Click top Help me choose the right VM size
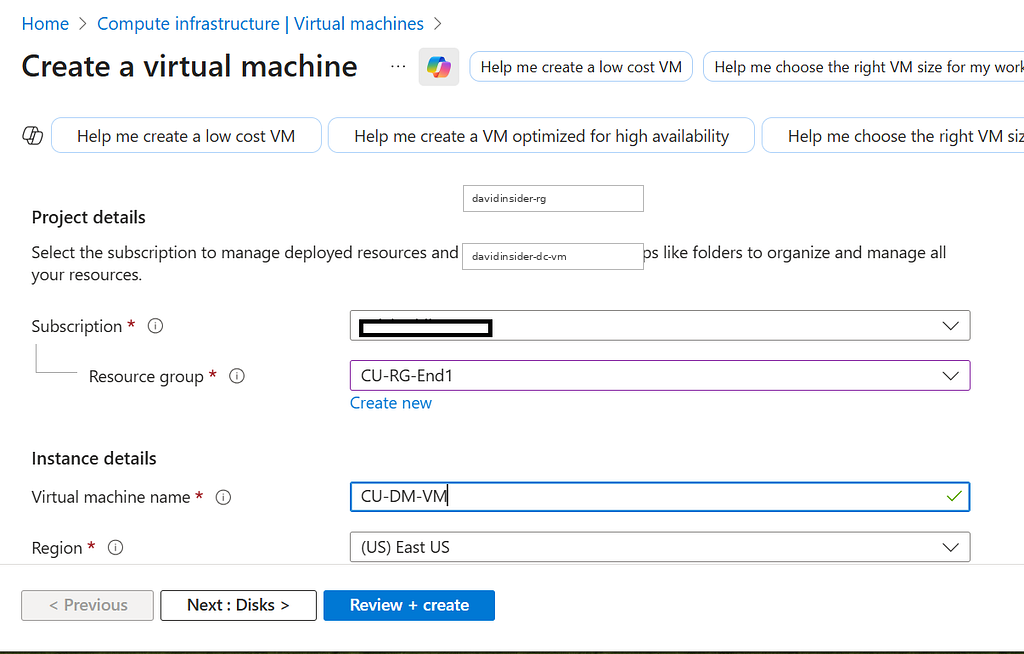The height and width of the screenshot is (654, 1024). (863, 67)
